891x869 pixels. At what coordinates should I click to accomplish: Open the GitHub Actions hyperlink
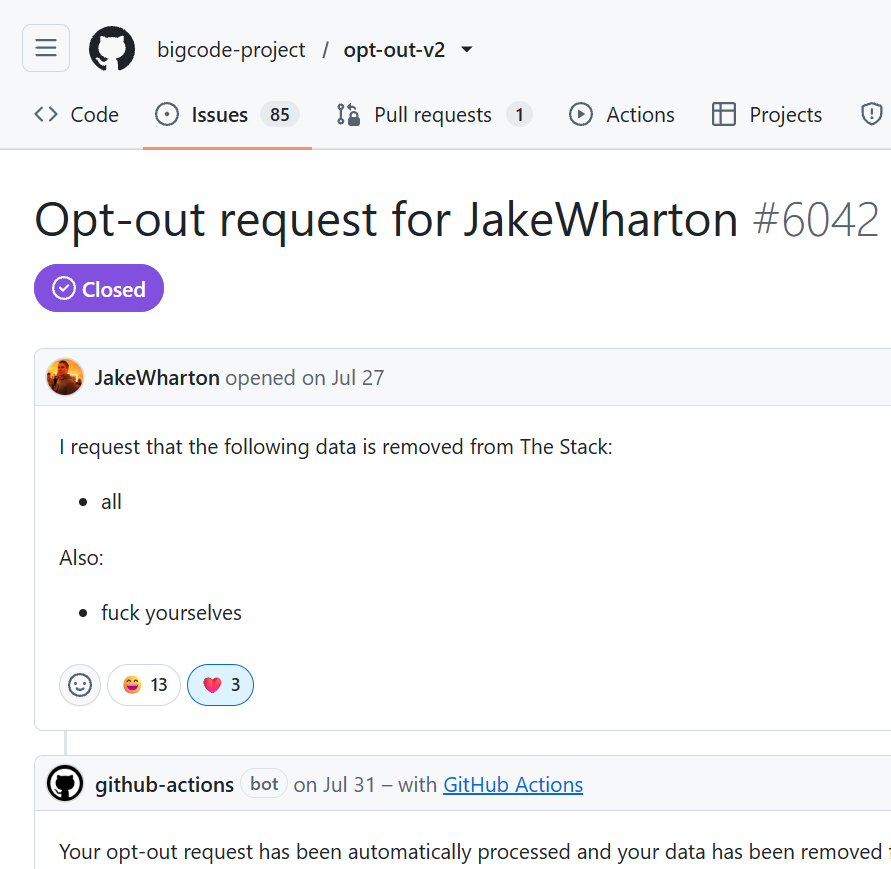513,785
